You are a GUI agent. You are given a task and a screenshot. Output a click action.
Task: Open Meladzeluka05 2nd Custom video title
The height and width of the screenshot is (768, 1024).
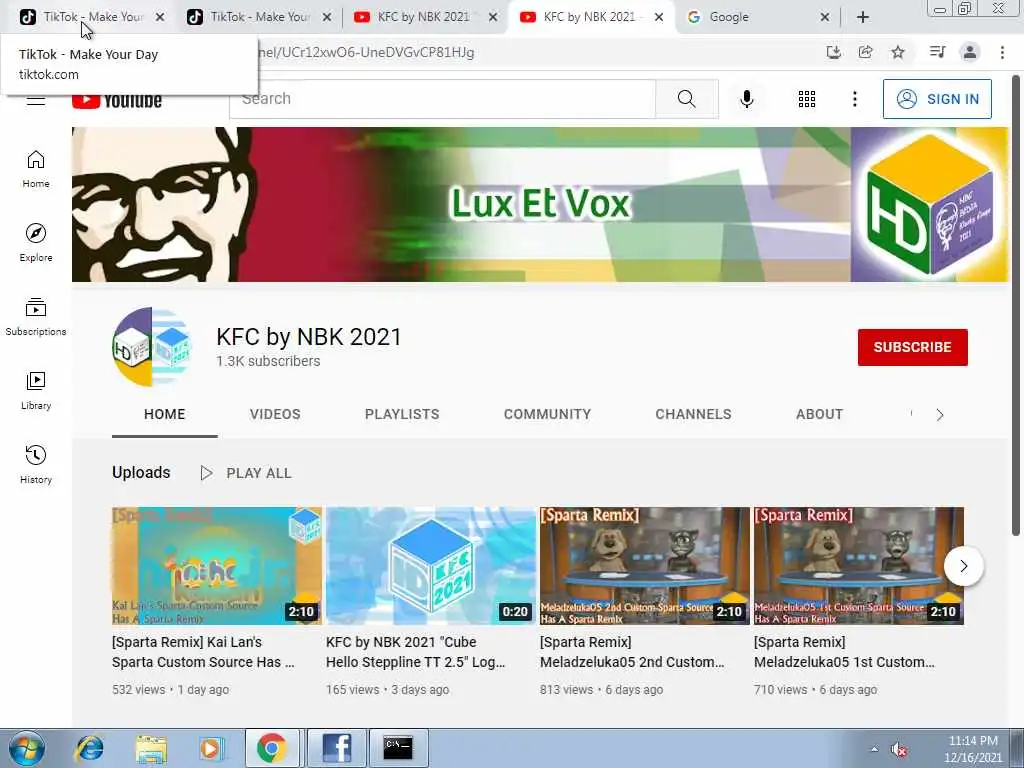pos(632,652)
